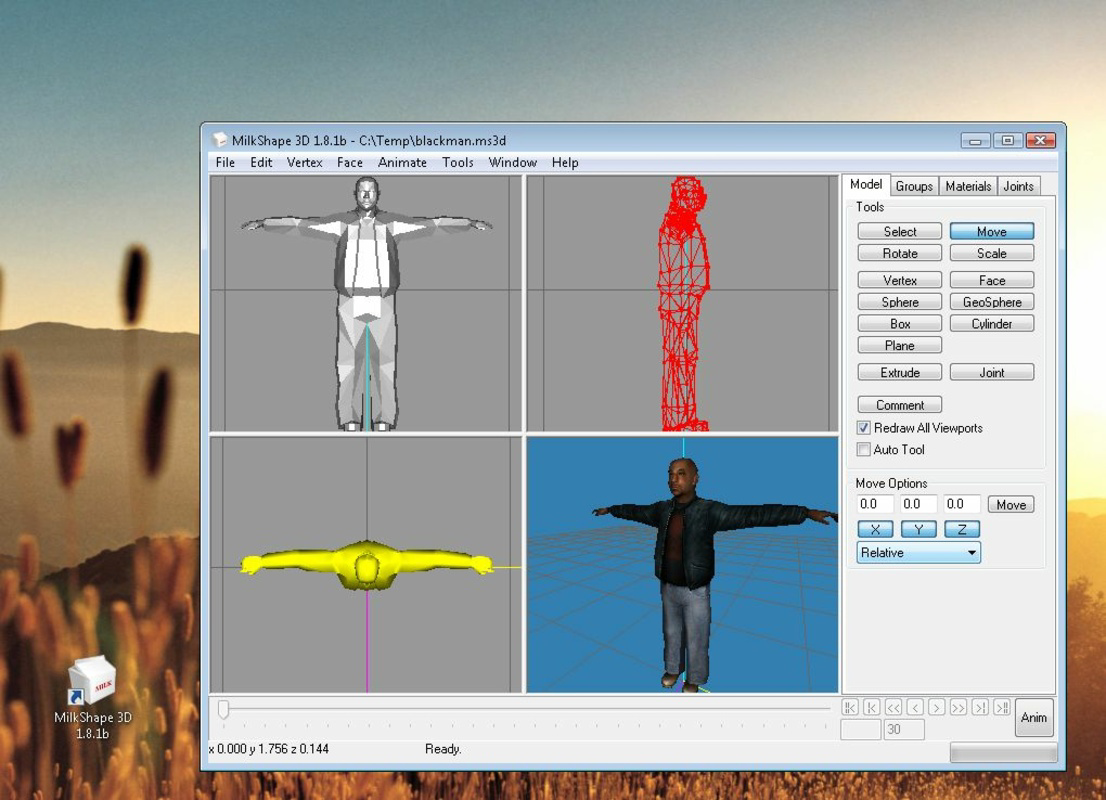Step back one animation frame
The image size is (1106, 800).
click(x=917, y=709)
